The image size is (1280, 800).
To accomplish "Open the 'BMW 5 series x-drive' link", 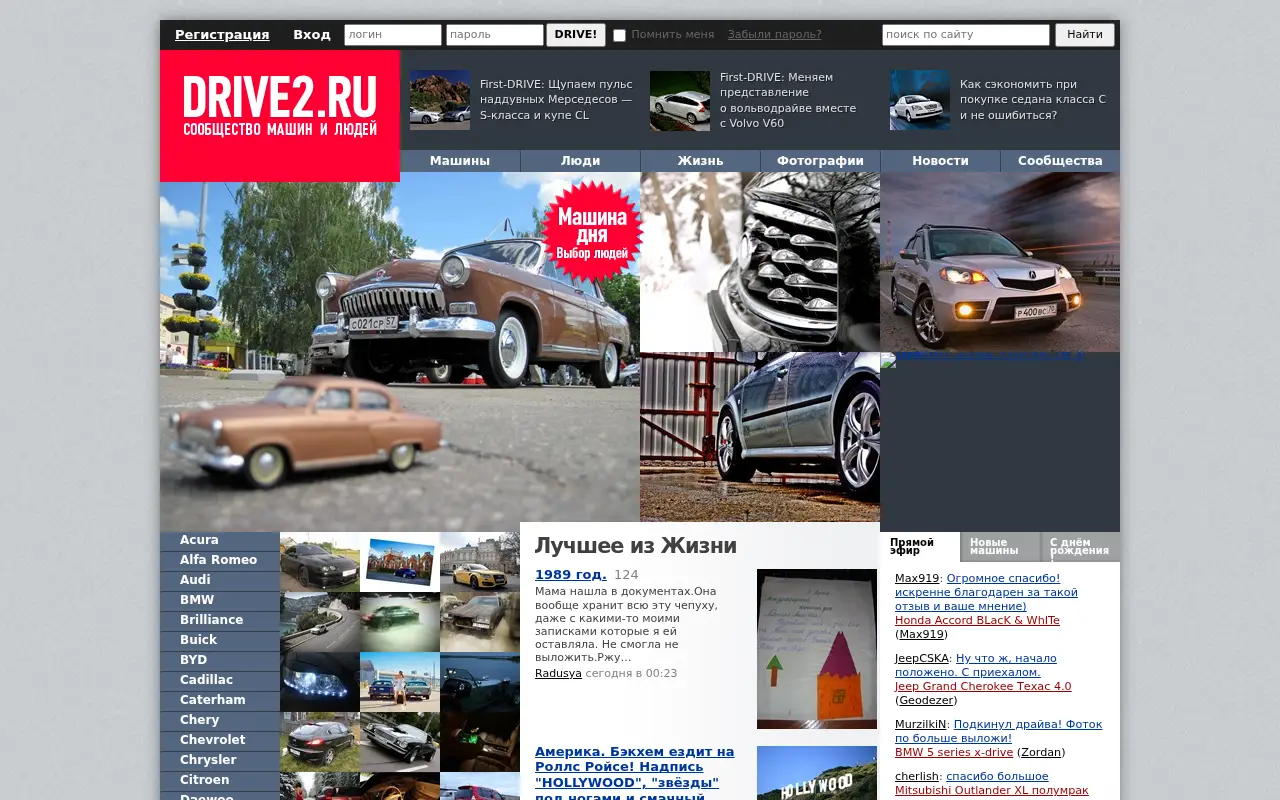I will click(x=954, y=752).
